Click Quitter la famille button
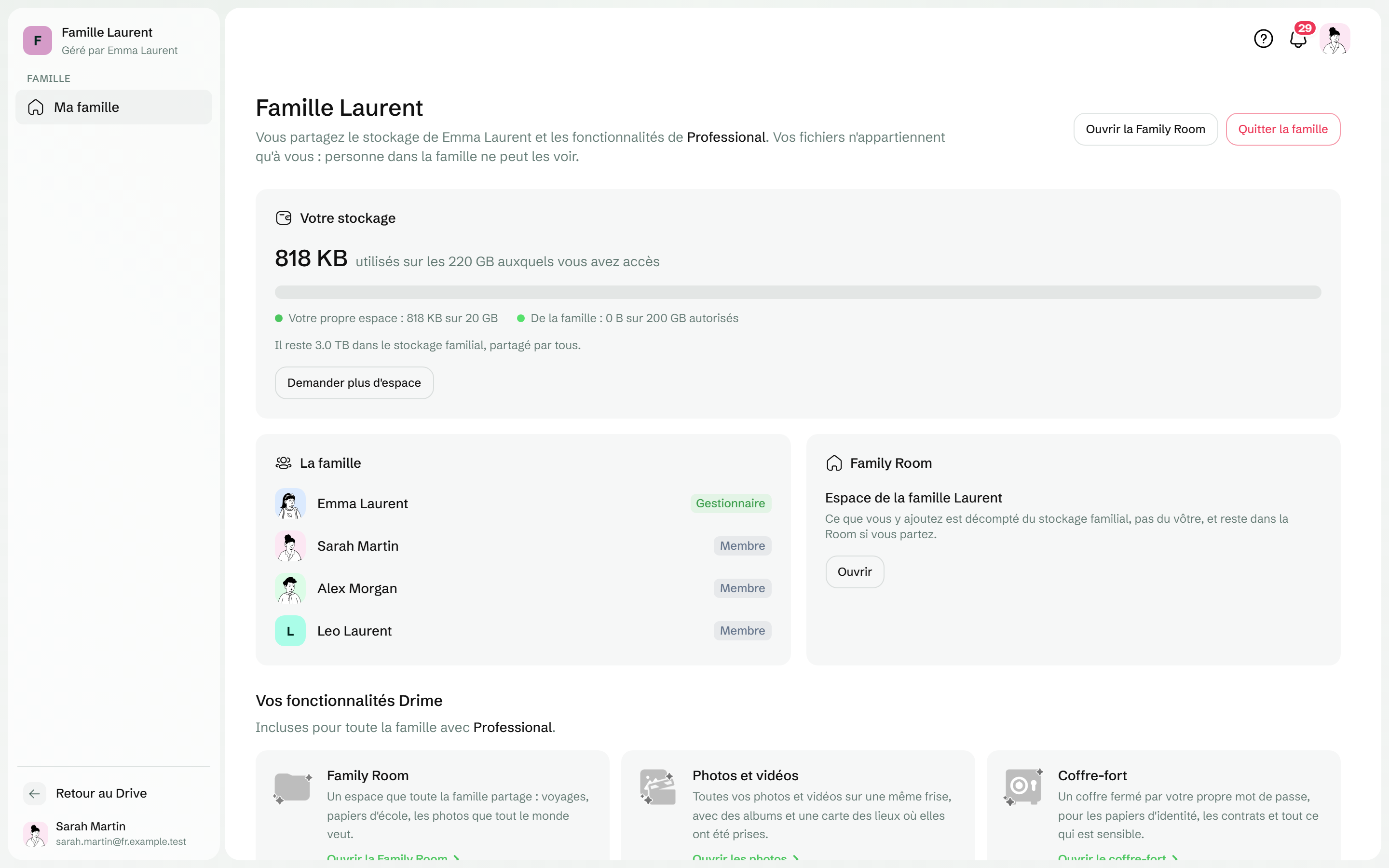The width and height of the screenshot is (1389, 868). coord(1283,129)
